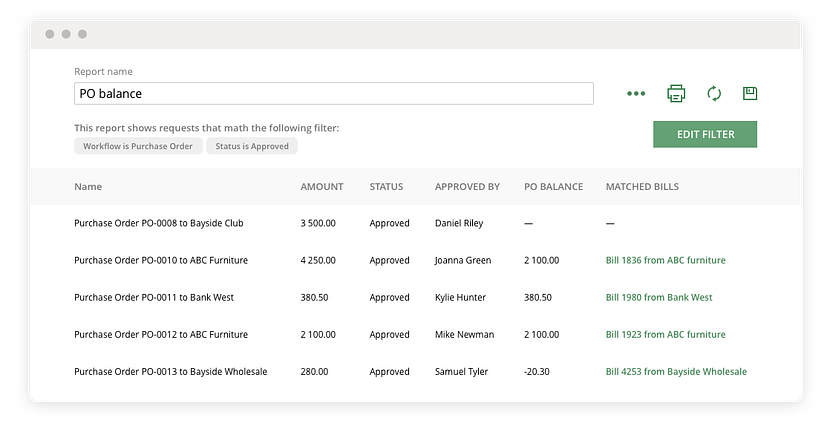The width and height of the screenshot is (833, 426).
Task: Click the amount 280.00
Action: tap(314, 372)
